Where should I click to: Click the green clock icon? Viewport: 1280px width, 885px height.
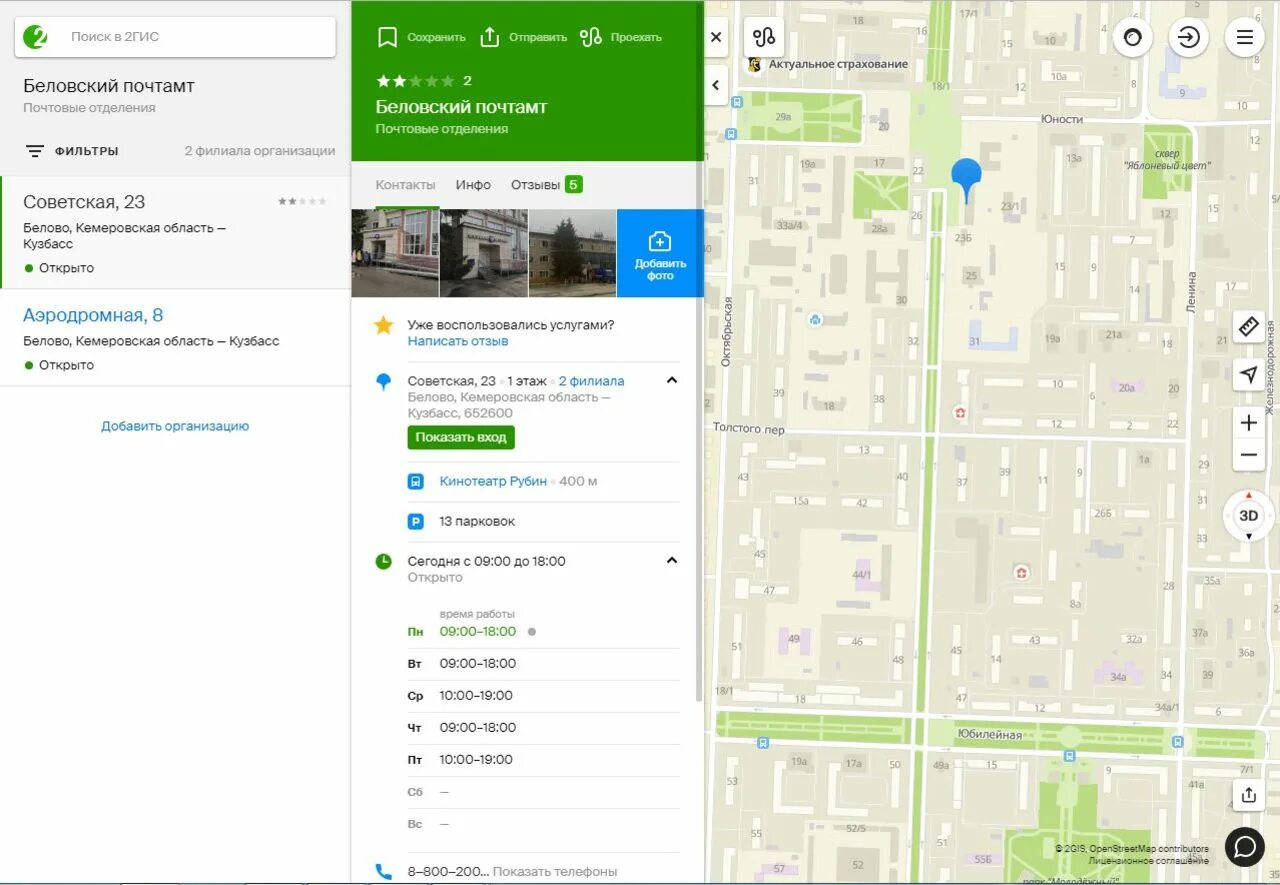(383, 562)
